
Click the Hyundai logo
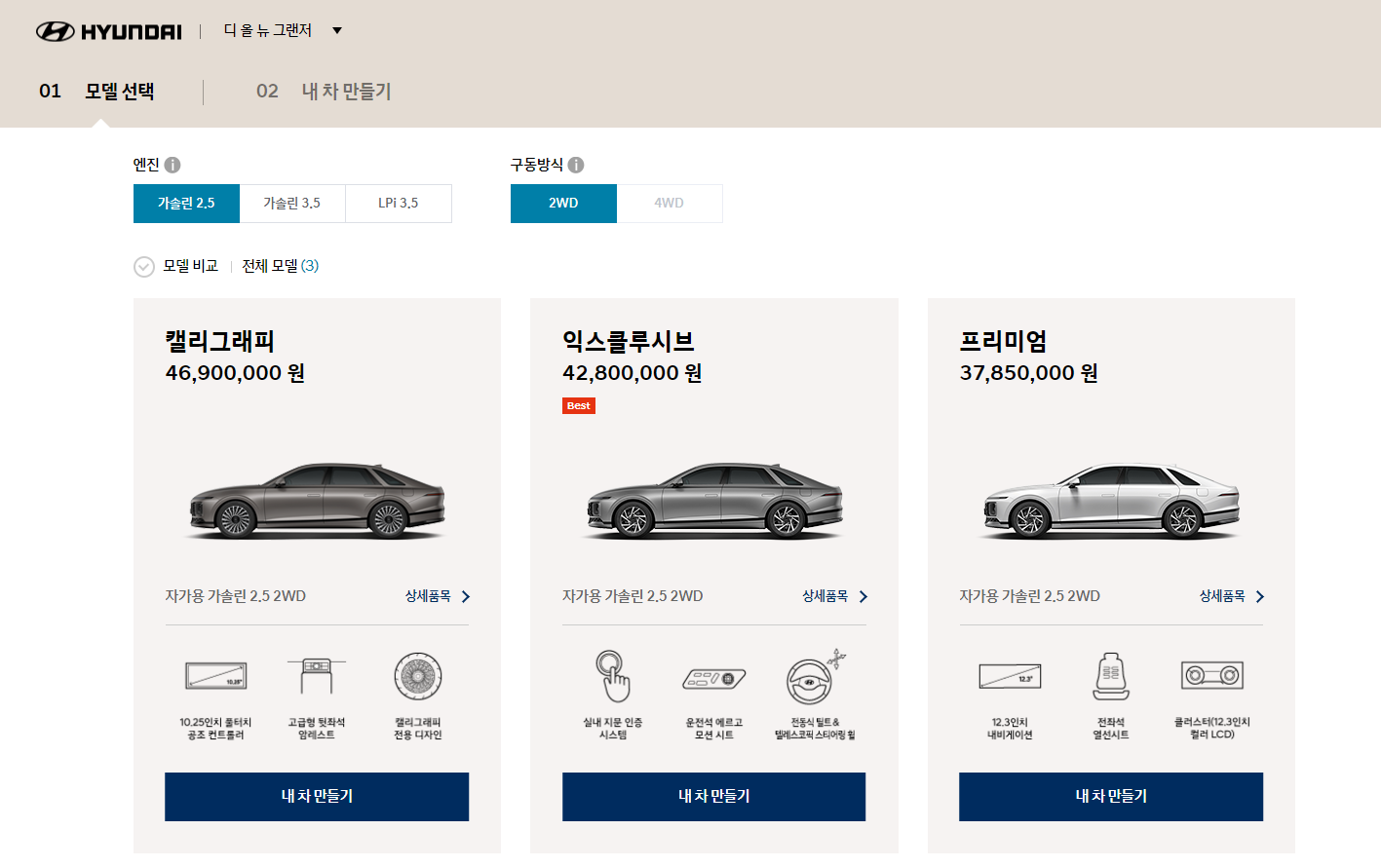click(109, 31)
